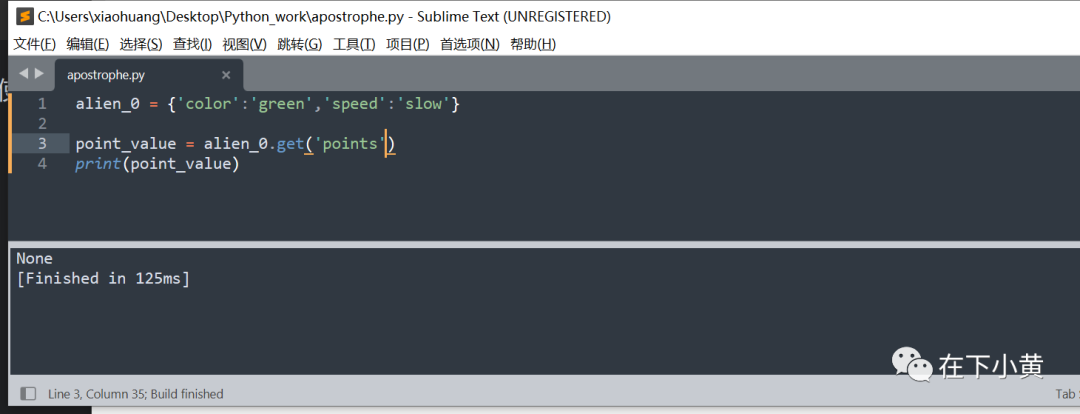
Task: Close the apostrophe.py tab
Action: (x=226, y=75)
